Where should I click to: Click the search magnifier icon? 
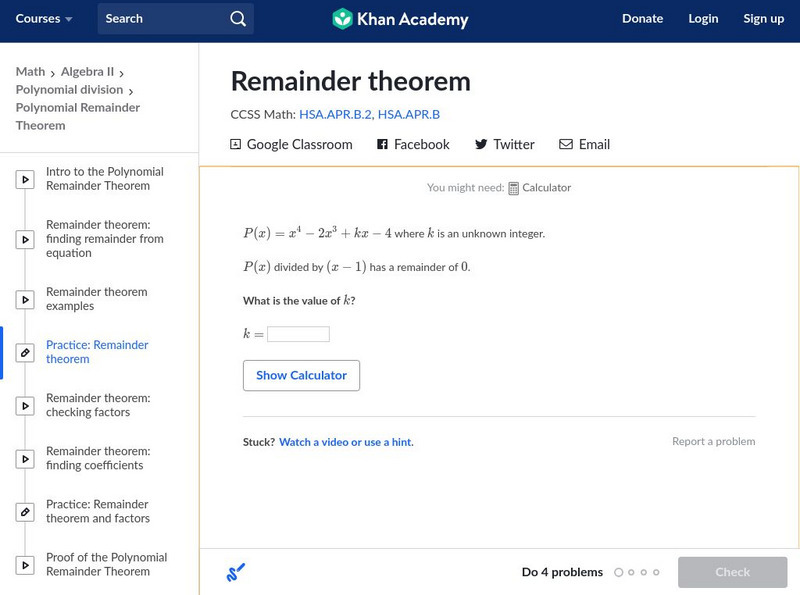tap(237, 19)
